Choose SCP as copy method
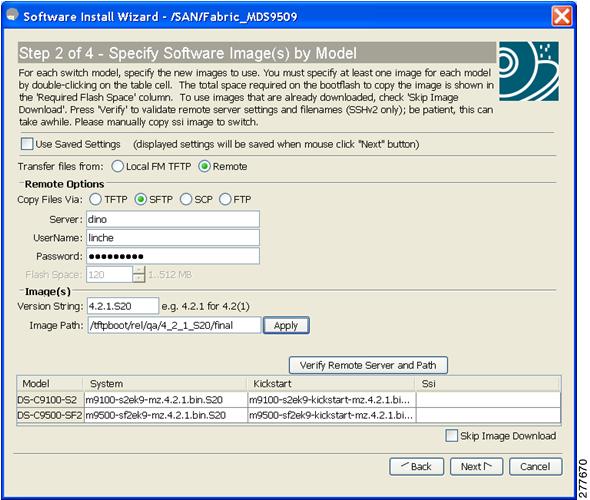Screen dimensions: 590x500 (x=186, y=199)
